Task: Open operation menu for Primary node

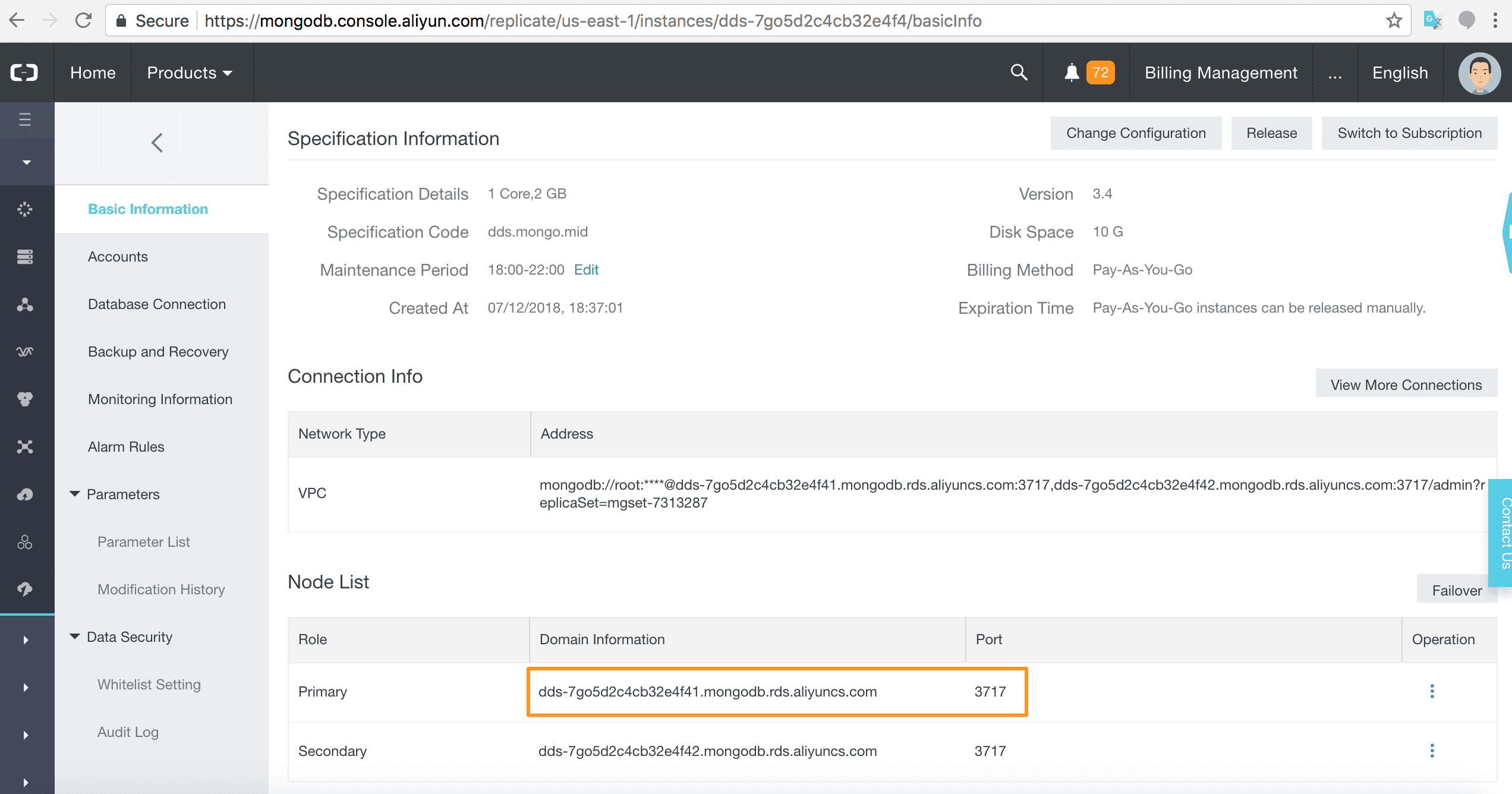Action: click(1432, 691)
